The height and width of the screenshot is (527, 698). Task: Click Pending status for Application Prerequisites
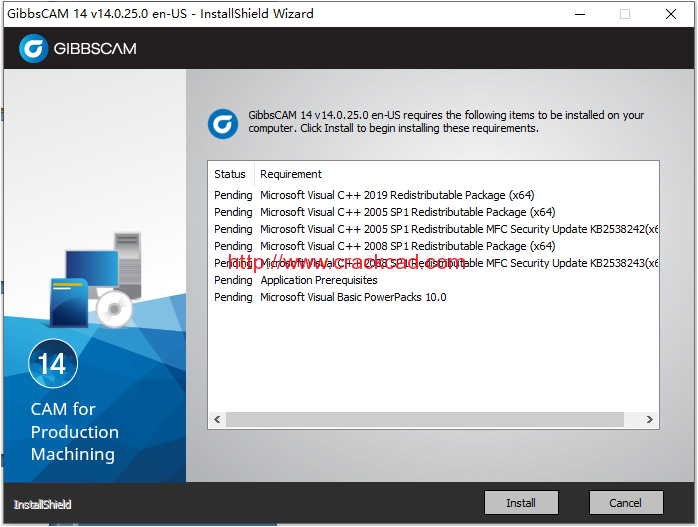233,280
